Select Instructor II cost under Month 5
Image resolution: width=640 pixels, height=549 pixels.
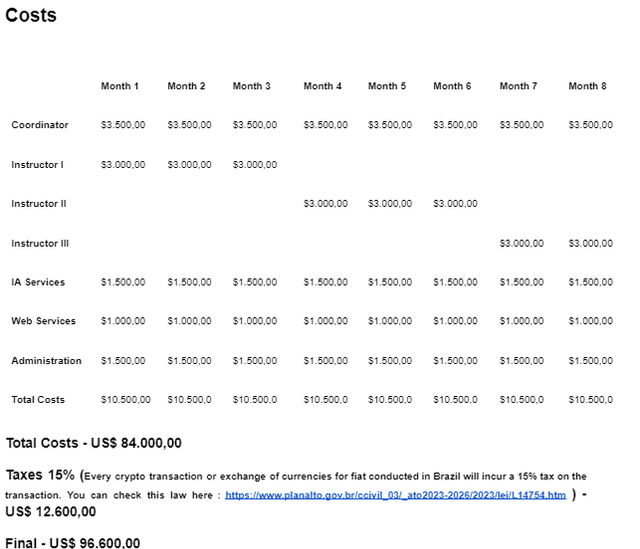tap(389, 203)
